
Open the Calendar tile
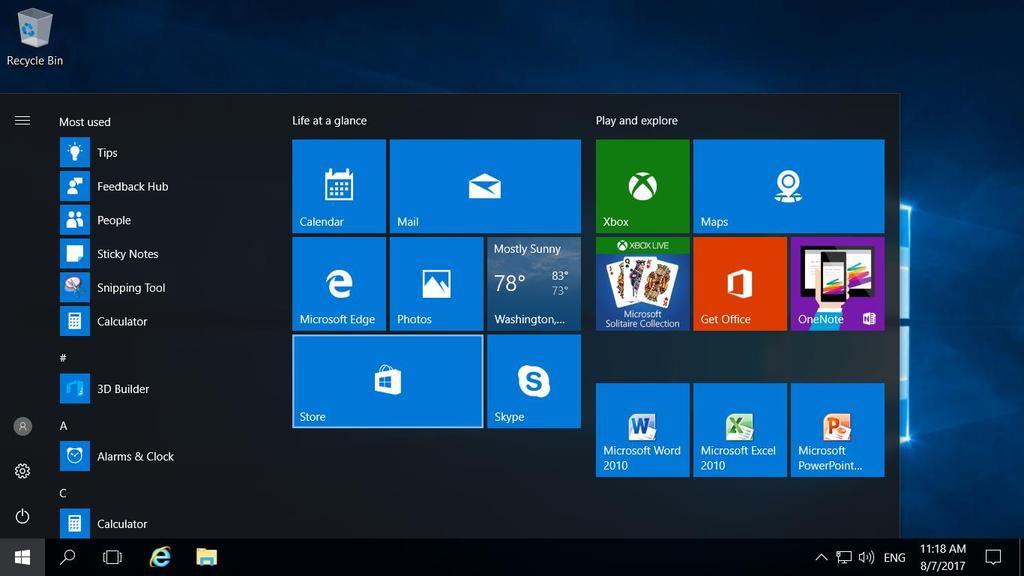(339, 186)
